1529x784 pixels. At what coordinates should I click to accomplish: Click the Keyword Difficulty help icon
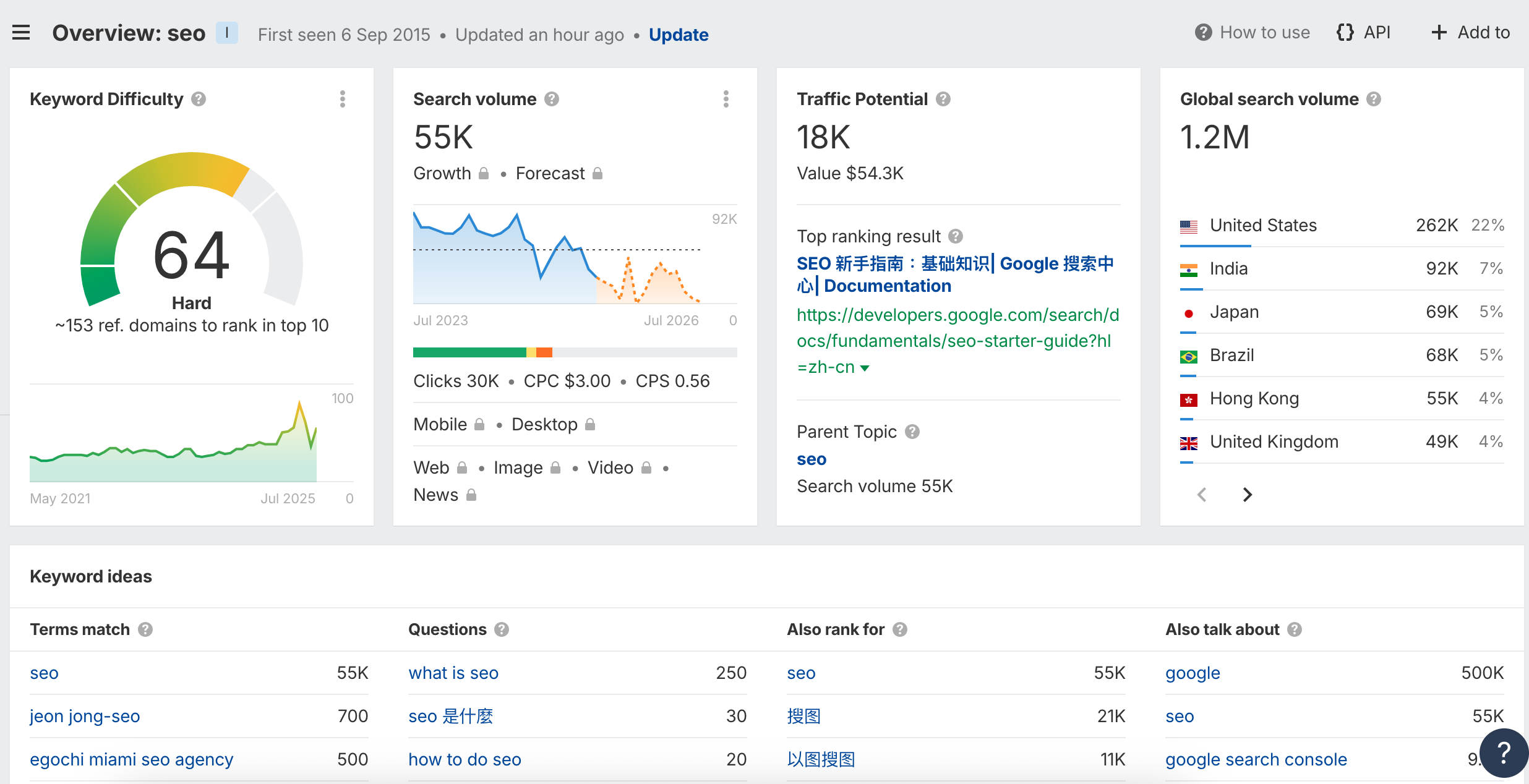(x=199, y=99)
